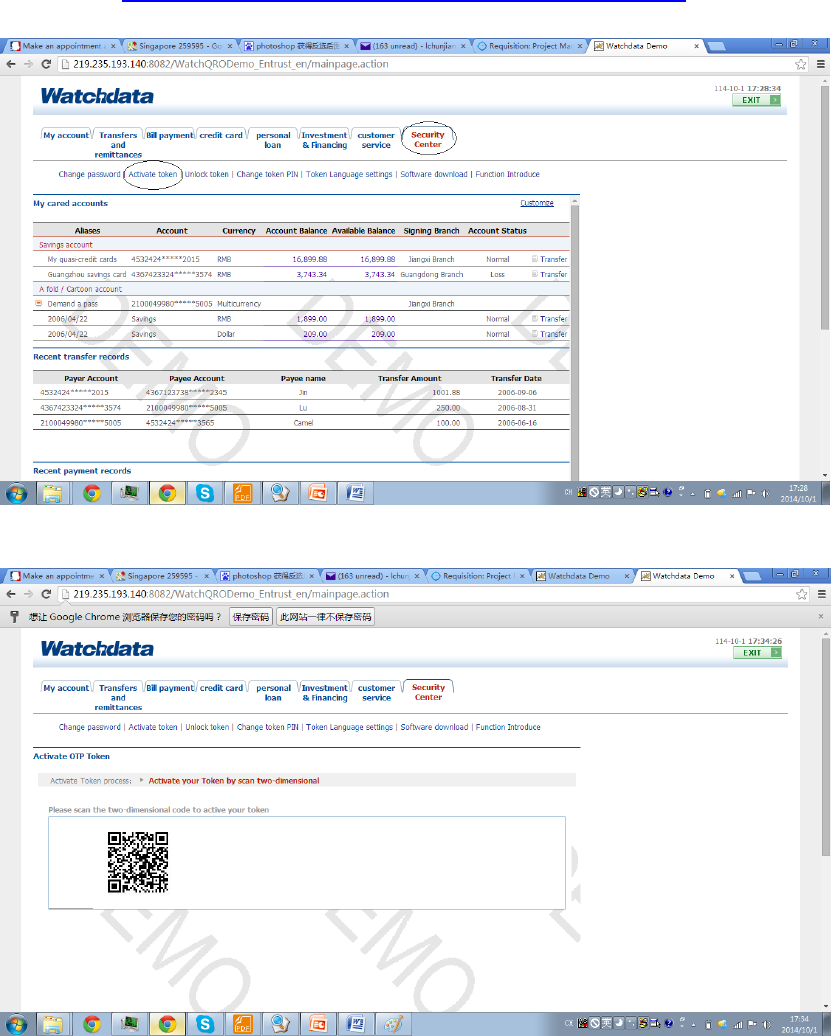
Task: Open the orange PDF app in 17:28 taskbar
Action: (x=242, y=493)
